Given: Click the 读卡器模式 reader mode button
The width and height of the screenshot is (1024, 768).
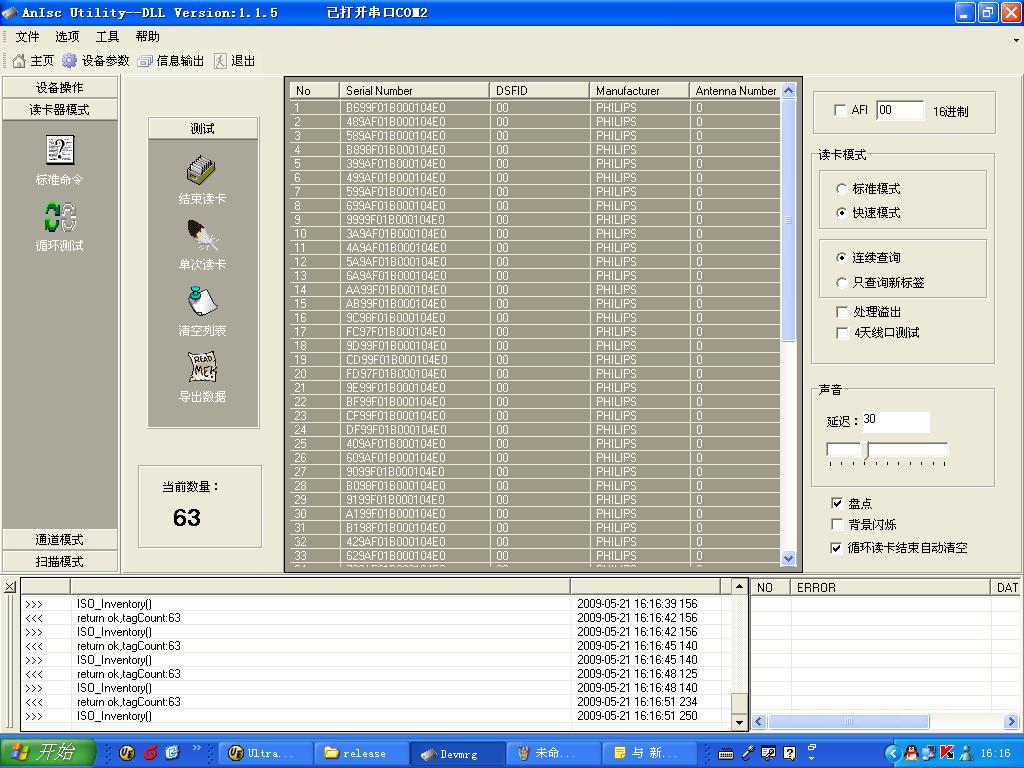Looking at the screenshot, I should tap(59, 109).
